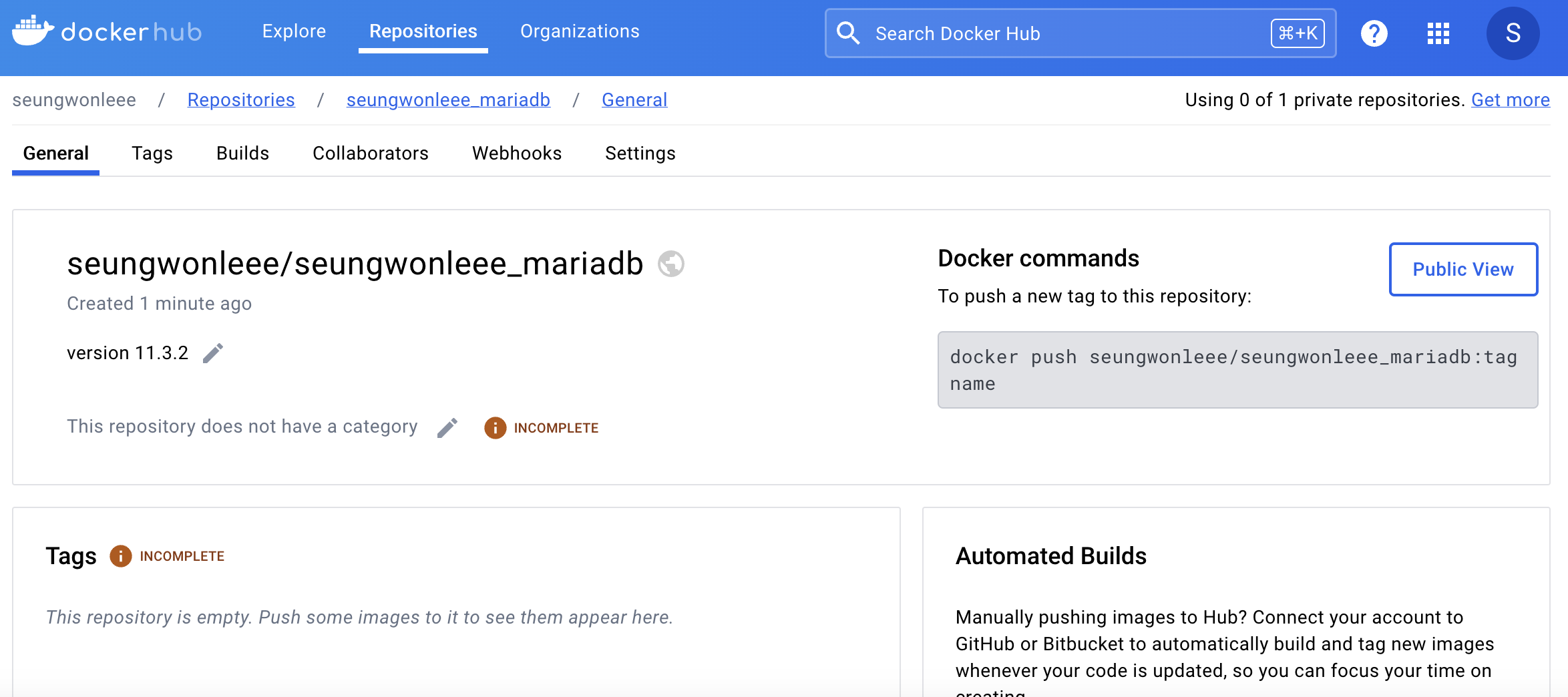Viewport: 1568px width, 697px height.
Task: Switch to the General tab
Action: coord(55,154)
